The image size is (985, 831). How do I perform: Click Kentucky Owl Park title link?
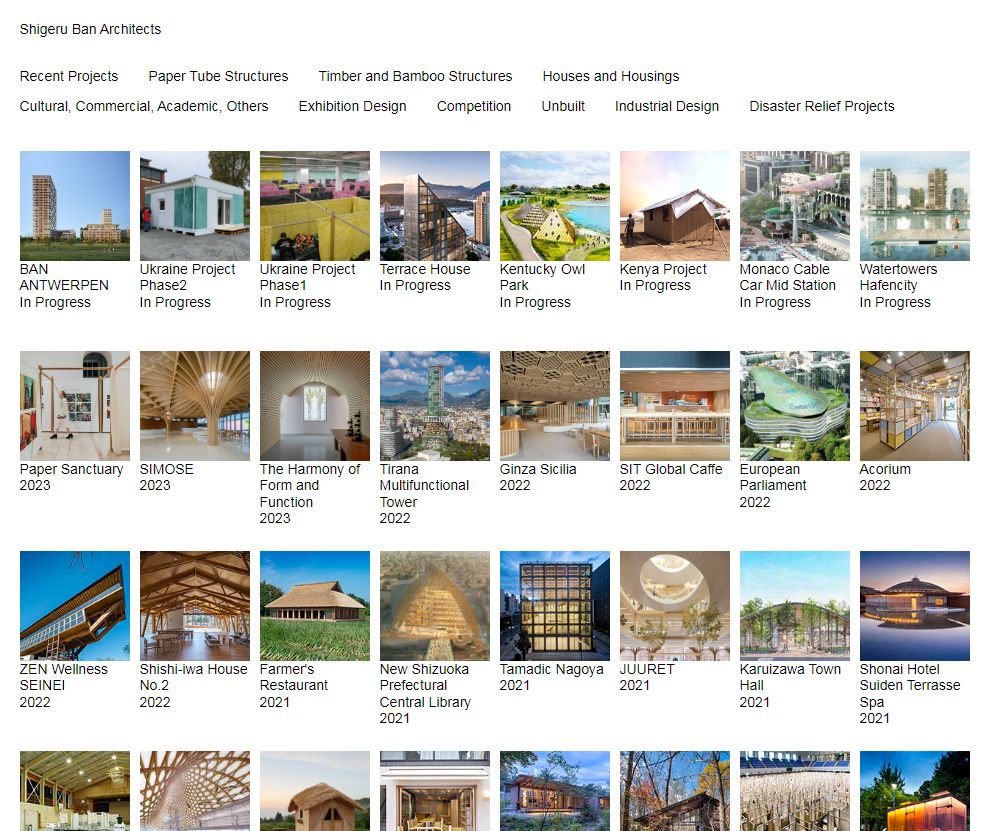point(542,277)
